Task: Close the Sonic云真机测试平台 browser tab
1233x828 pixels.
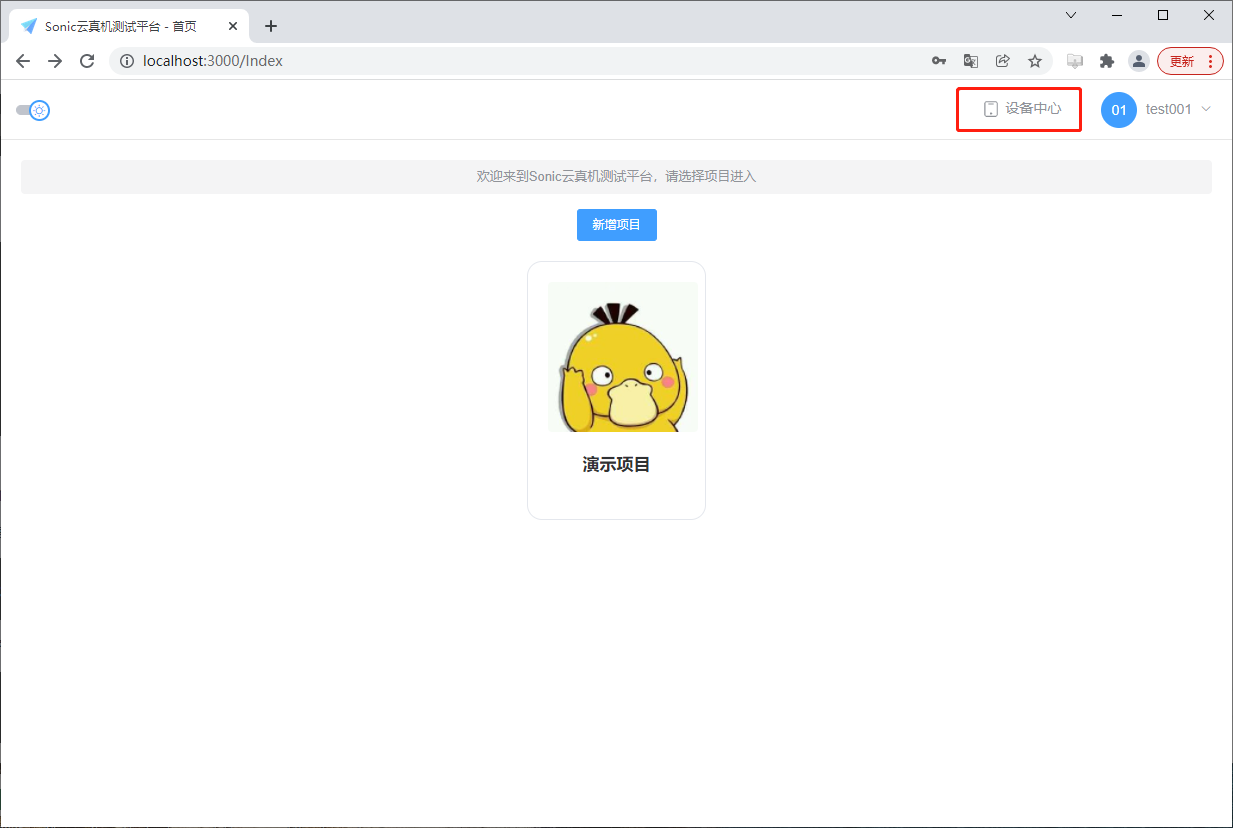Action: coord(233,26)
